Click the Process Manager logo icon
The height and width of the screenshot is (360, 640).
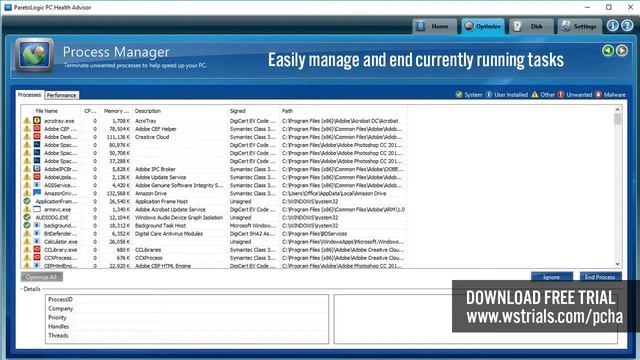tap(35, 55)
